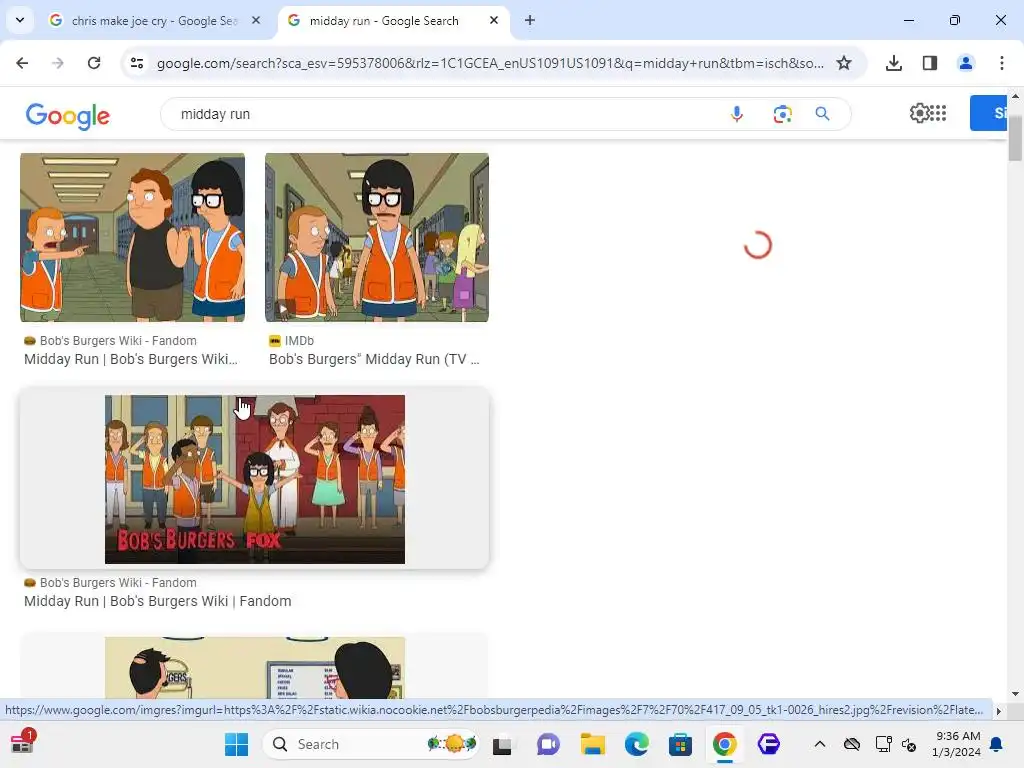1024x768 pixels.
Task: Open File Explorer from taskbar
Action: [x=592, y=744]
